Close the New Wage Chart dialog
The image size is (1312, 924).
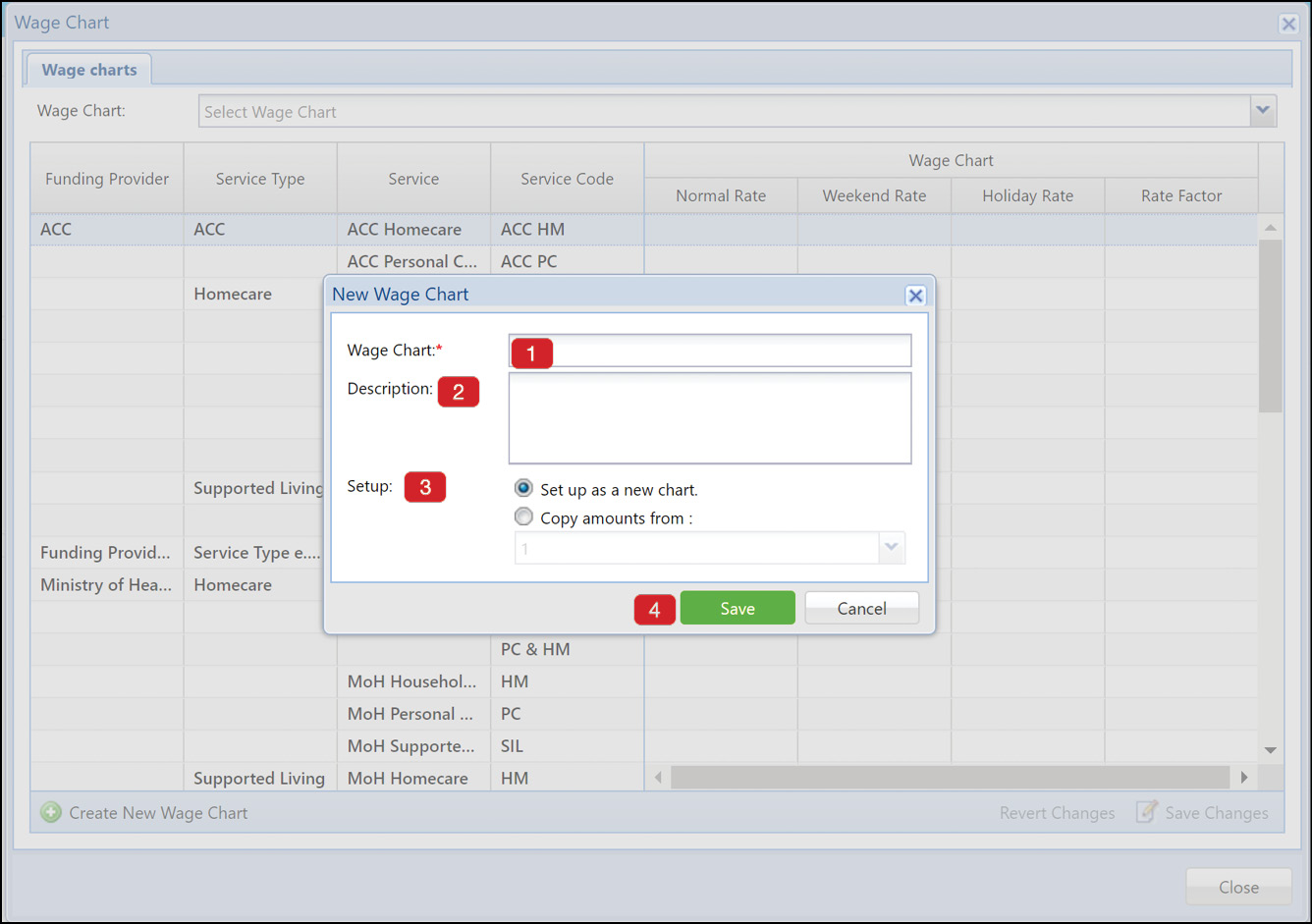point(915,295)
